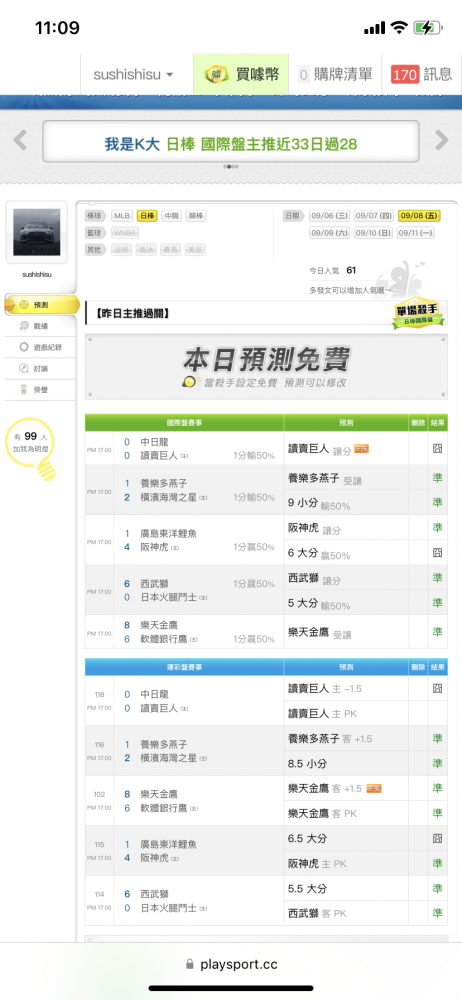Tap the Wi-Fi icon in status bar
Image resolution: width=462 pixels, height=1000 pixels.
(399, 28)
